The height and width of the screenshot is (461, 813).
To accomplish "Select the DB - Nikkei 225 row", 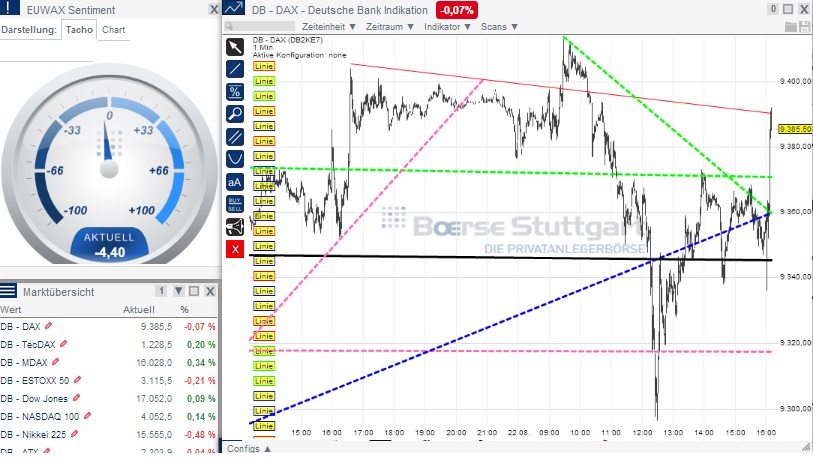I will (x=108, y=435).
